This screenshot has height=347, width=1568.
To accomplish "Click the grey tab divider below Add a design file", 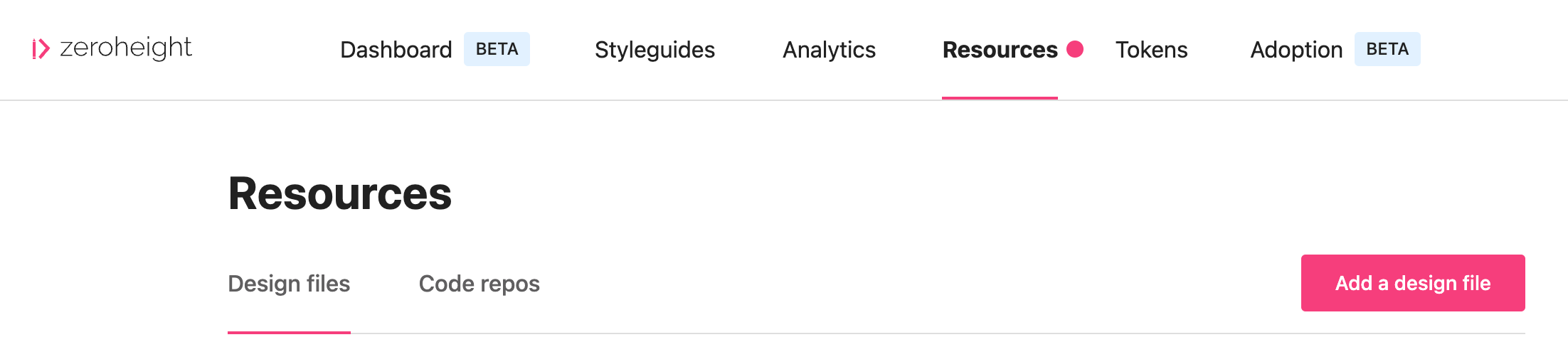I will [1413, 333].
